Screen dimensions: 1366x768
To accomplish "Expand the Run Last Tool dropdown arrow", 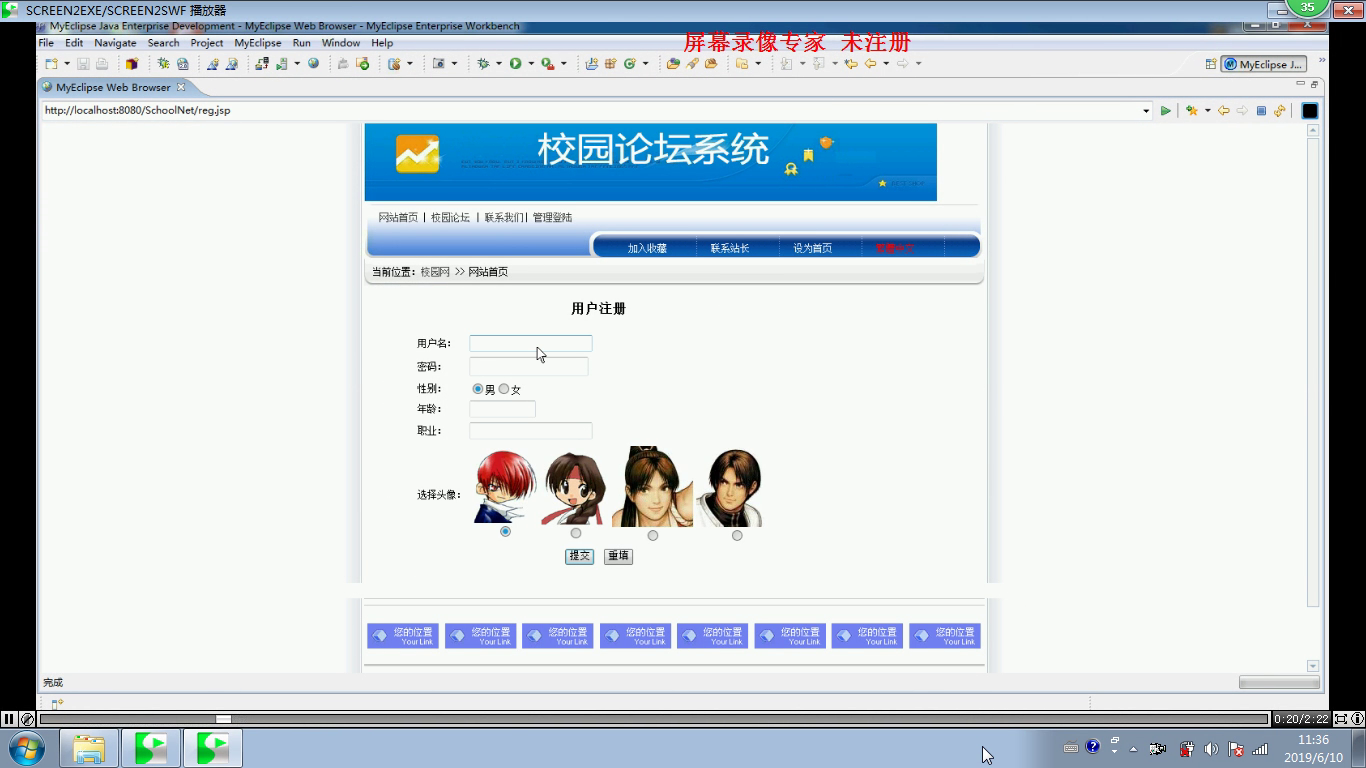I will (x=563, y=63).
